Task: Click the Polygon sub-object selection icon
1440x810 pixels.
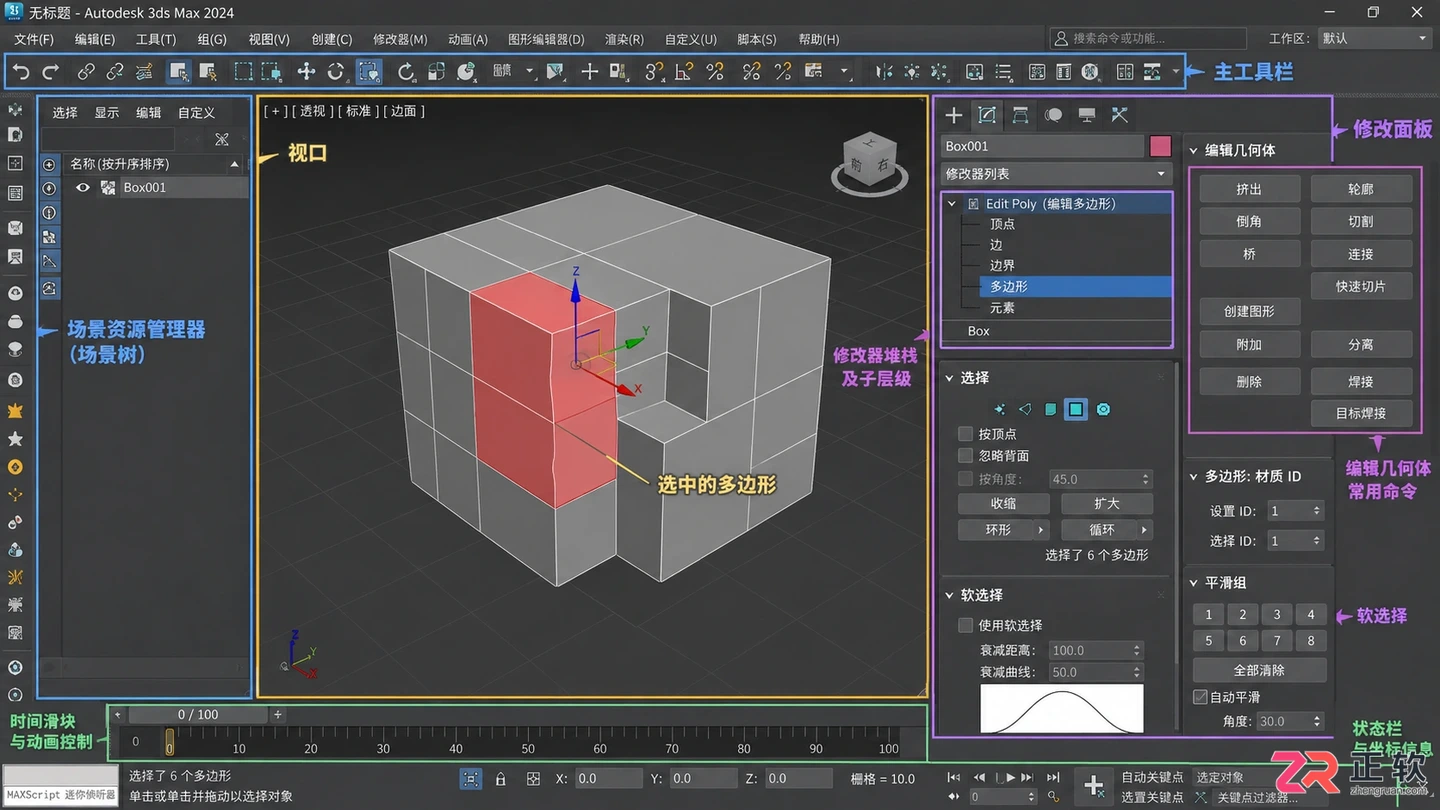Action: coord(1076,409)
